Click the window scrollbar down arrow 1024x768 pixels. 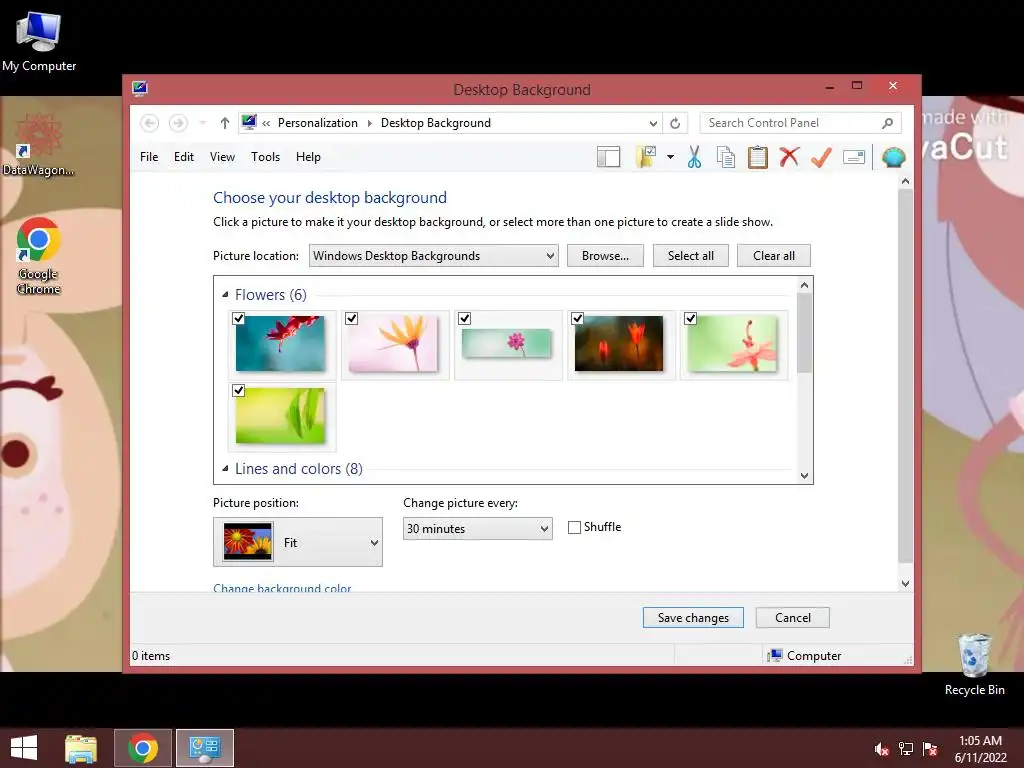click(905, 584)
